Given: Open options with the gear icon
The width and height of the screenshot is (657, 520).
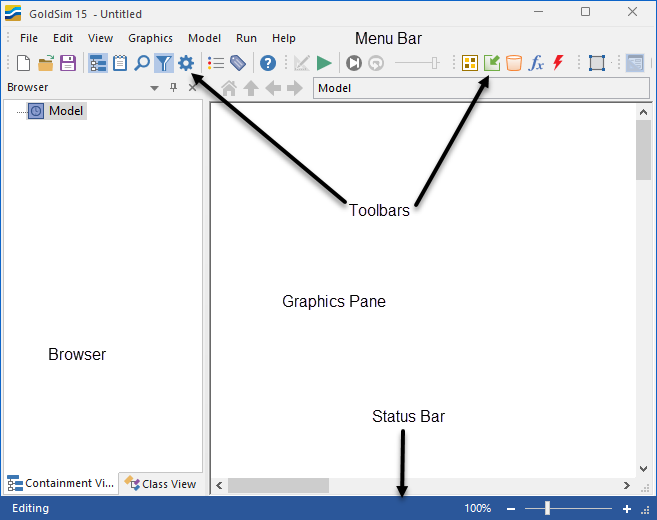Looking at the screenshot, I should (x=186, y=63).
